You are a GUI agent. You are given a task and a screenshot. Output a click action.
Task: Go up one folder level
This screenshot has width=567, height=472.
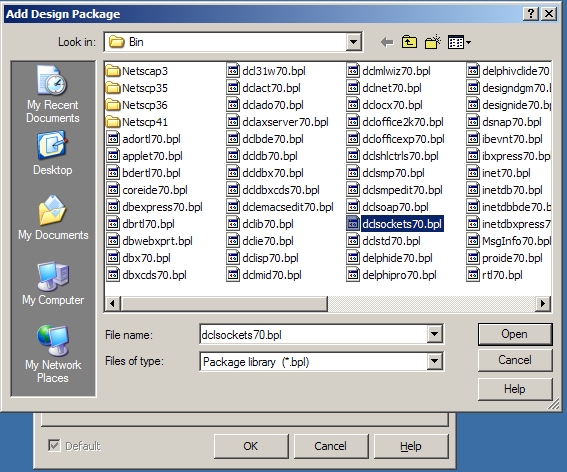(x=409, y=42)
